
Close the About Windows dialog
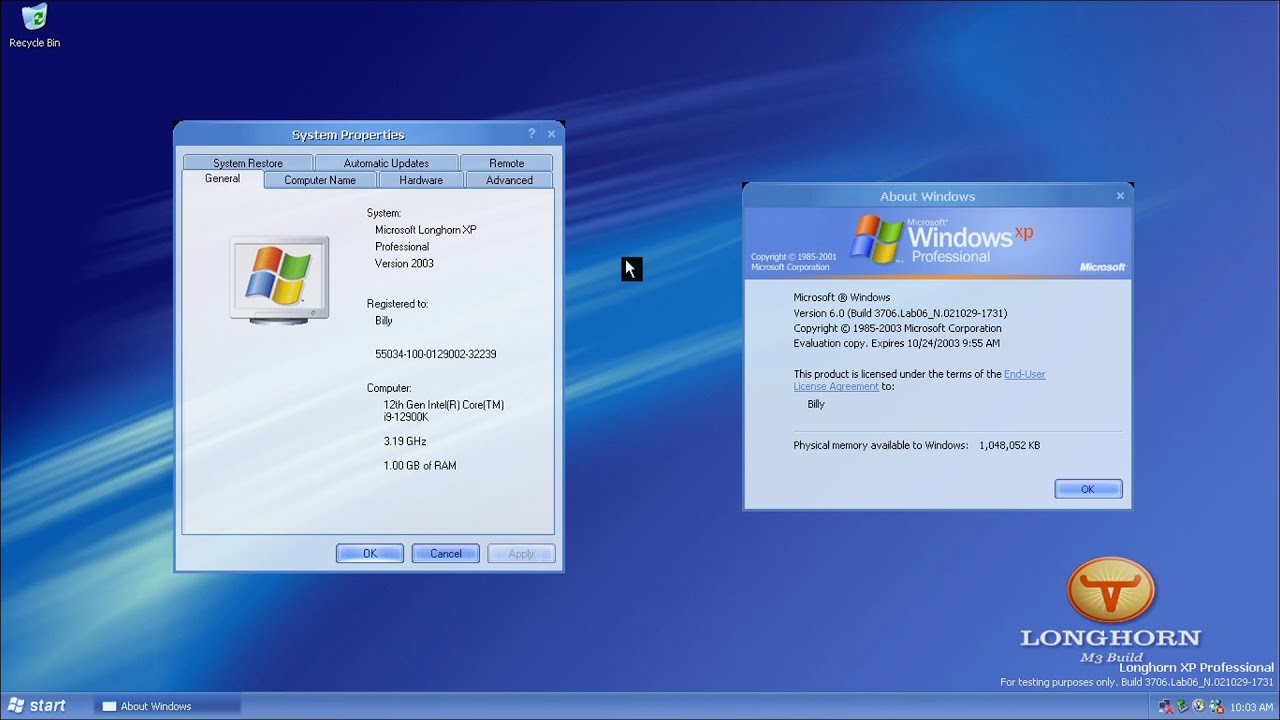[1120, 196]
